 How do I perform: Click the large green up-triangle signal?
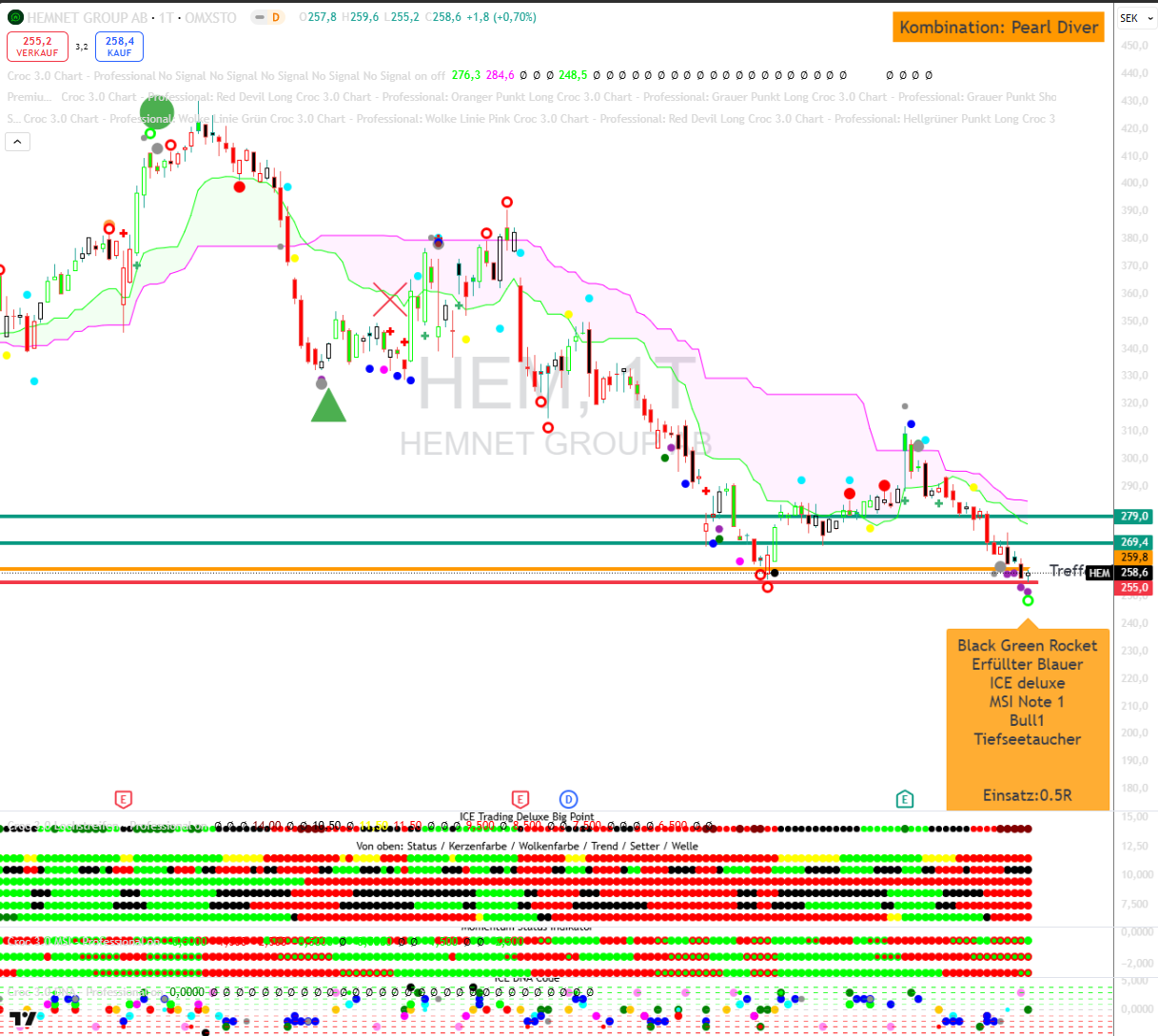(329, 405)
